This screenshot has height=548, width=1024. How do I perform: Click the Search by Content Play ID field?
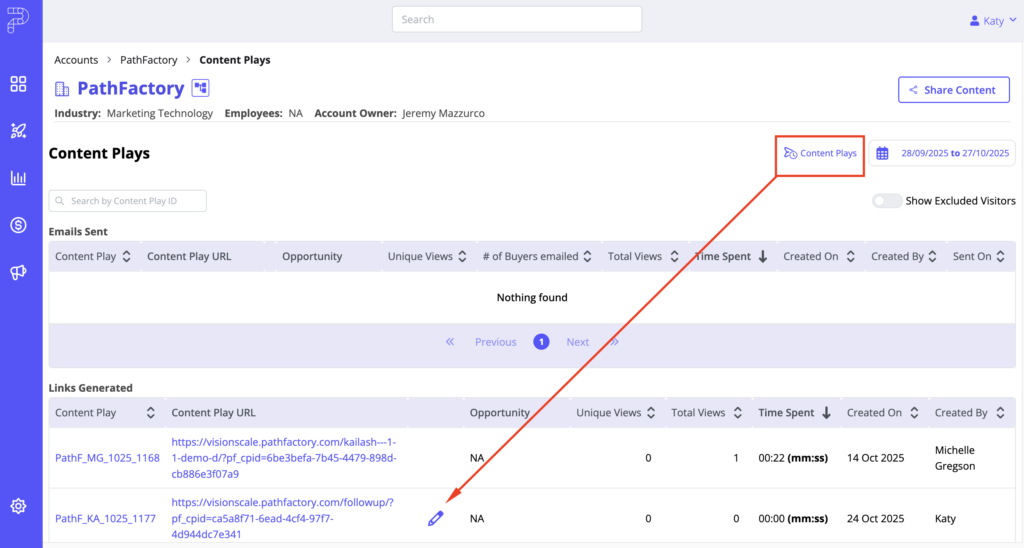[128, 201]
